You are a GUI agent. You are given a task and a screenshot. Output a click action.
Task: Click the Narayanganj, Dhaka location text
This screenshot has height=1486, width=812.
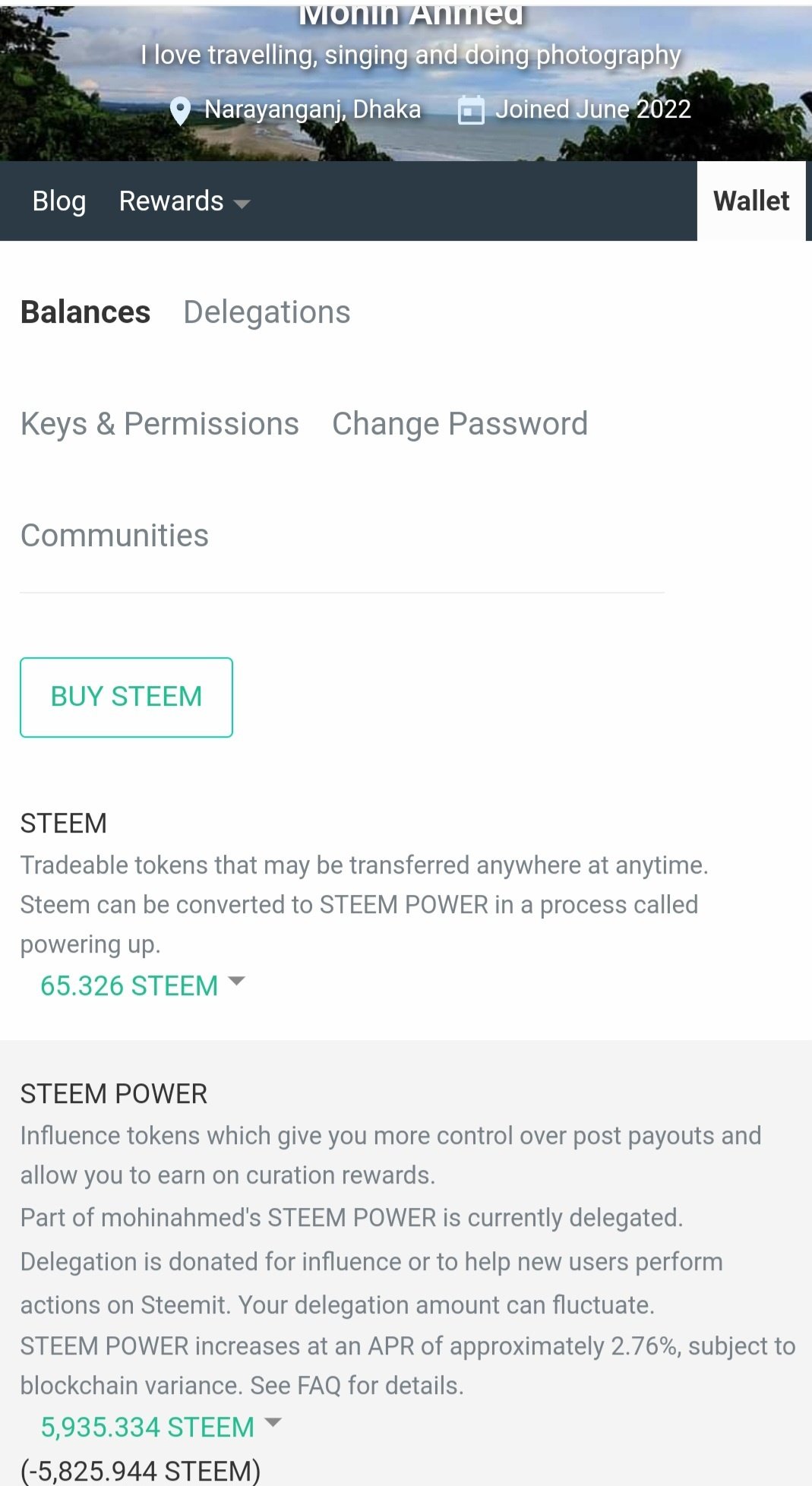[312, 109]
